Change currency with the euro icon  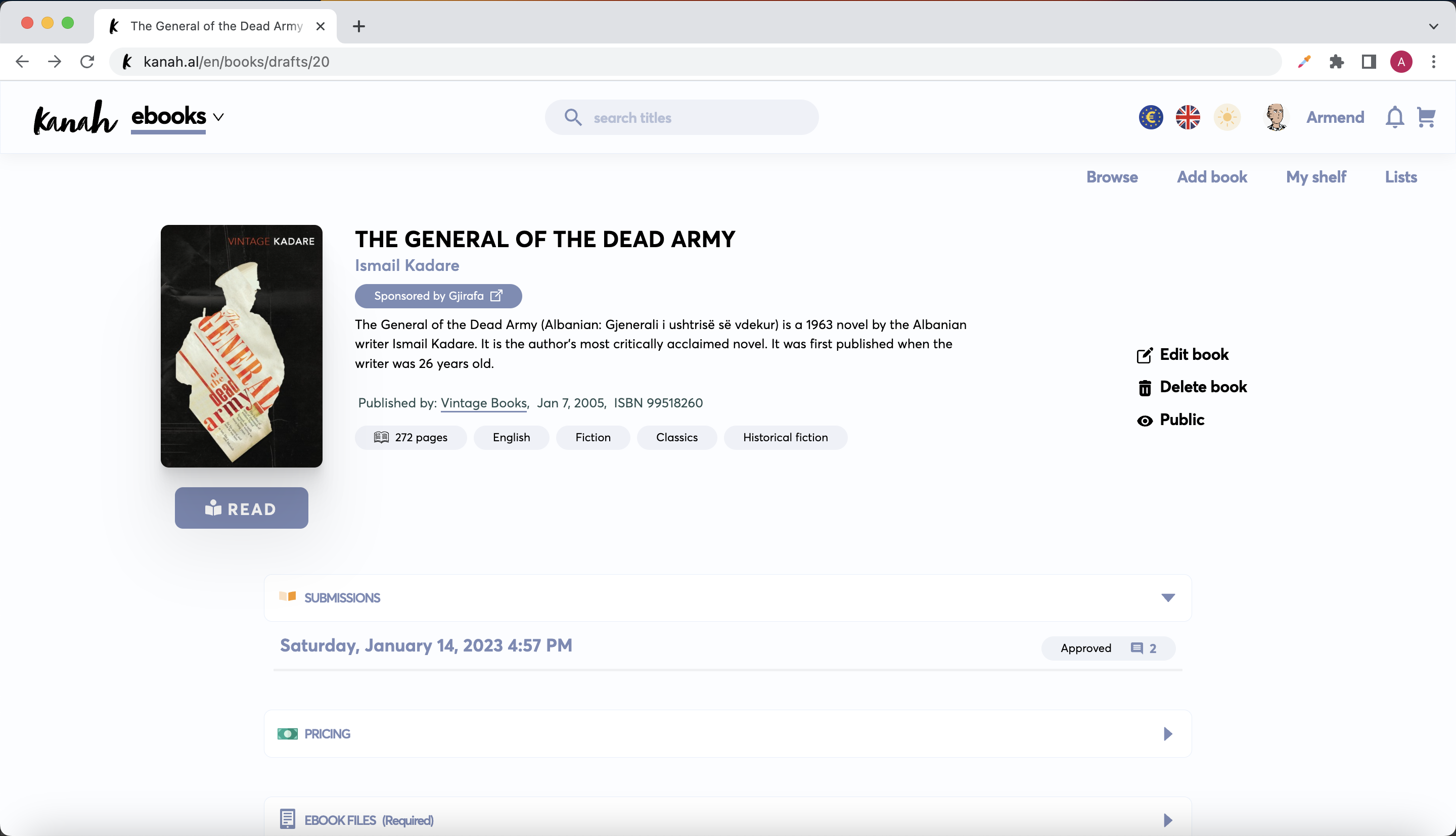(1151, 117)
